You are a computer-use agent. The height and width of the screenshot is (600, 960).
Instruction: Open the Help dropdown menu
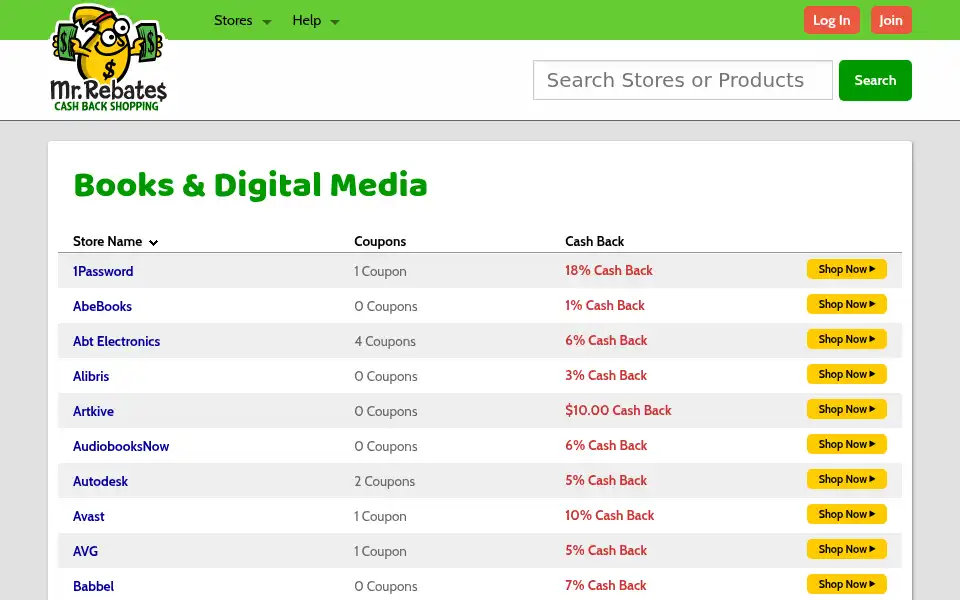(x=315, y=21)
